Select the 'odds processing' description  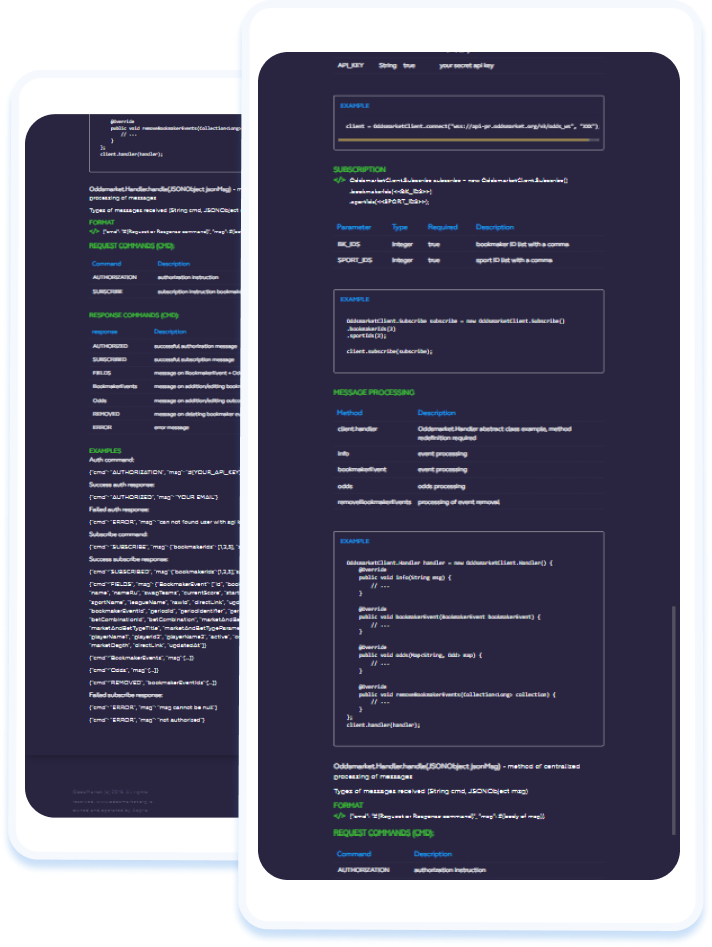(x=441, y=486)
